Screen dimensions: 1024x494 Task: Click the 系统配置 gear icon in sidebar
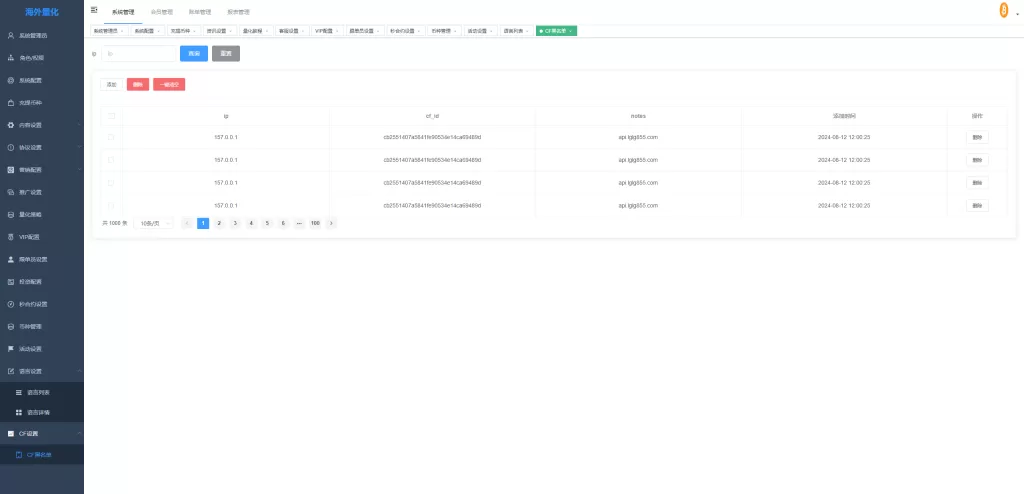point(11,80)
